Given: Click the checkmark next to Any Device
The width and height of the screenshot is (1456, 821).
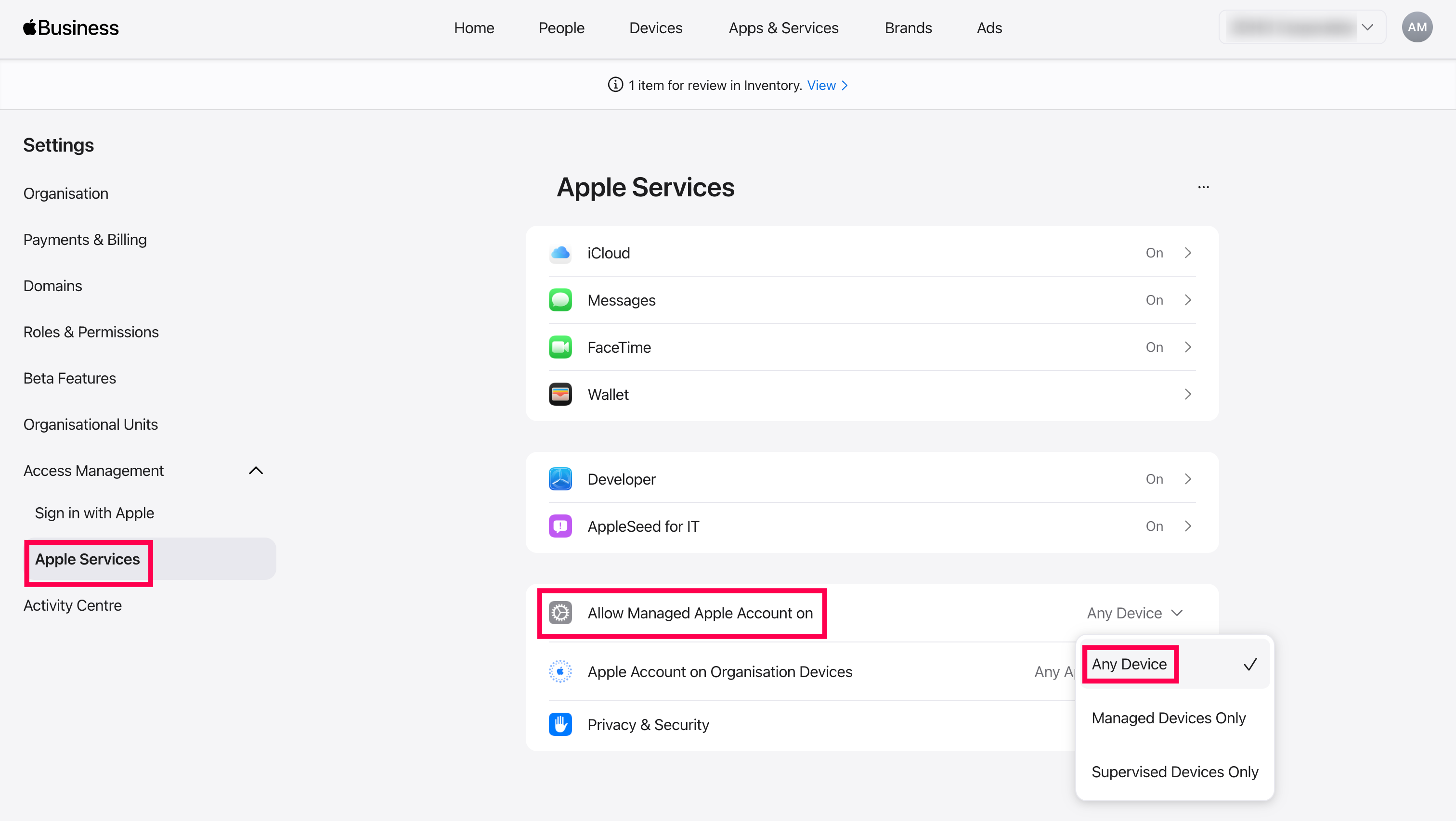Looking at the screenshot, I should click(x=1250, y=664).
